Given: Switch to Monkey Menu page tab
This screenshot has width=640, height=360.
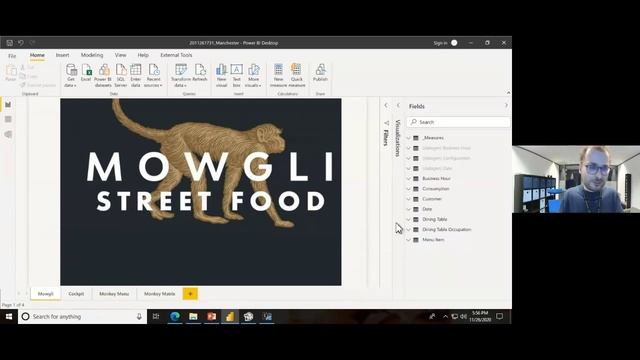Looking at the screenshot, I should (114, 294).
